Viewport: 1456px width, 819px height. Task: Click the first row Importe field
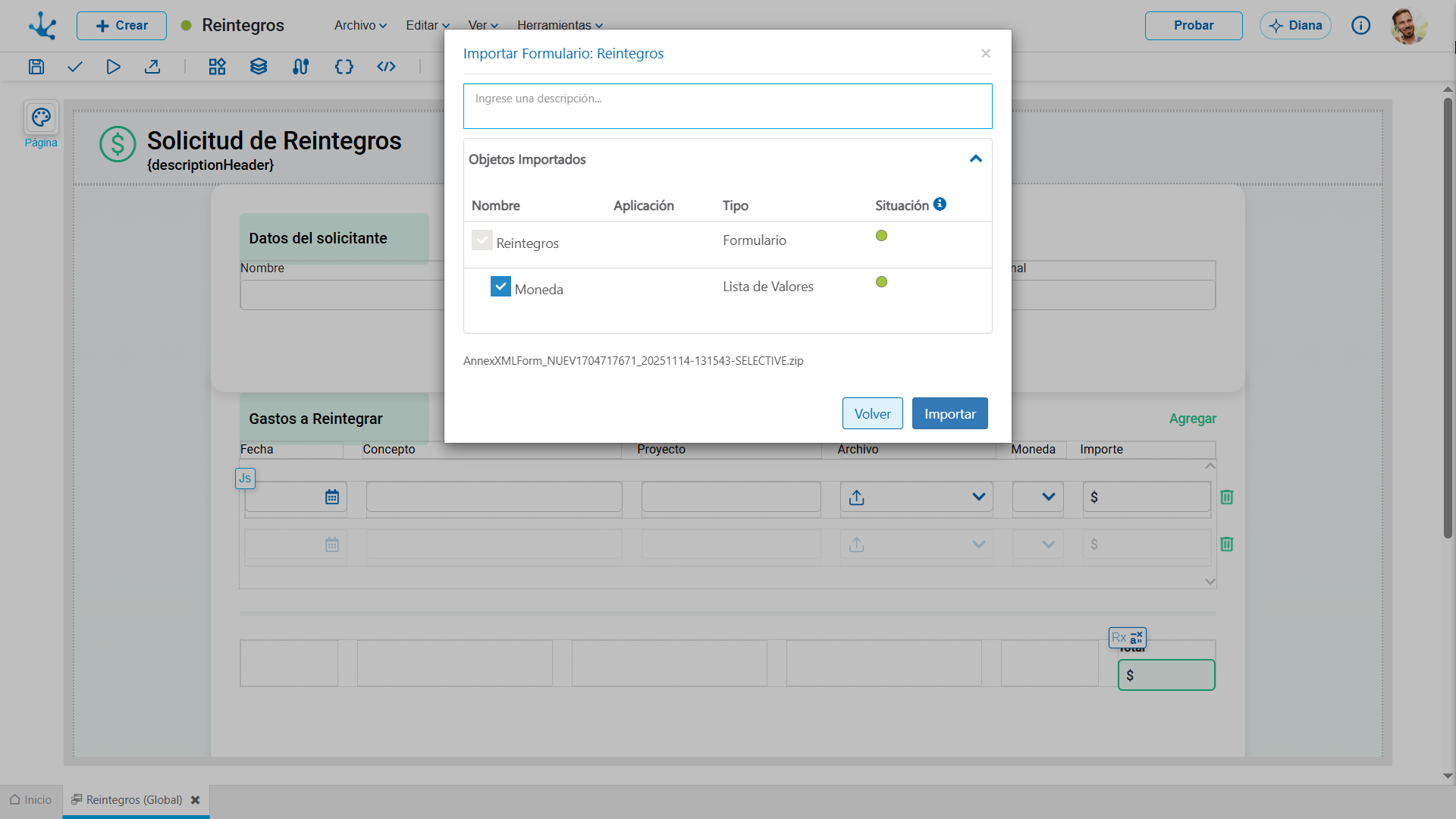pos(1147,497)
